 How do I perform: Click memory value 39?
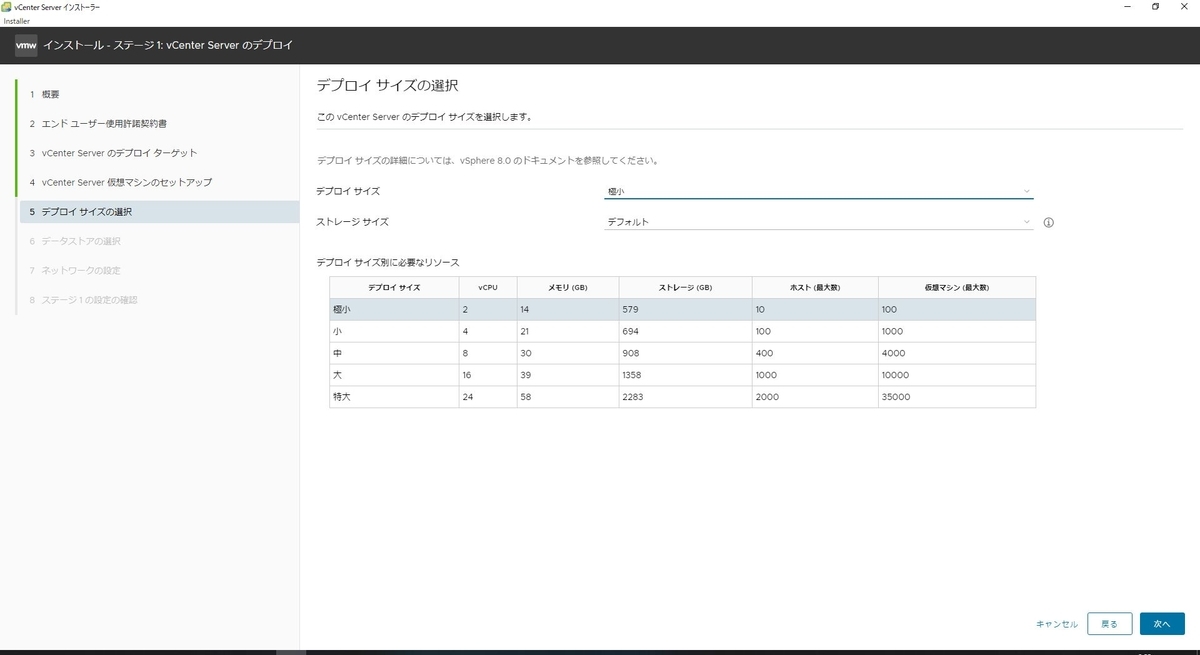tap(525, 375)
